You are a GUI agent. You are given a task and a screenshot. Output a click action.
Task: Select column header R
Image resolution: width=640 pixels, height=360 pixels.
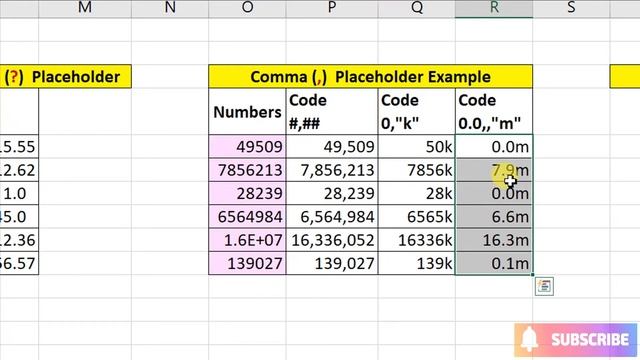(x=494, y=7)
